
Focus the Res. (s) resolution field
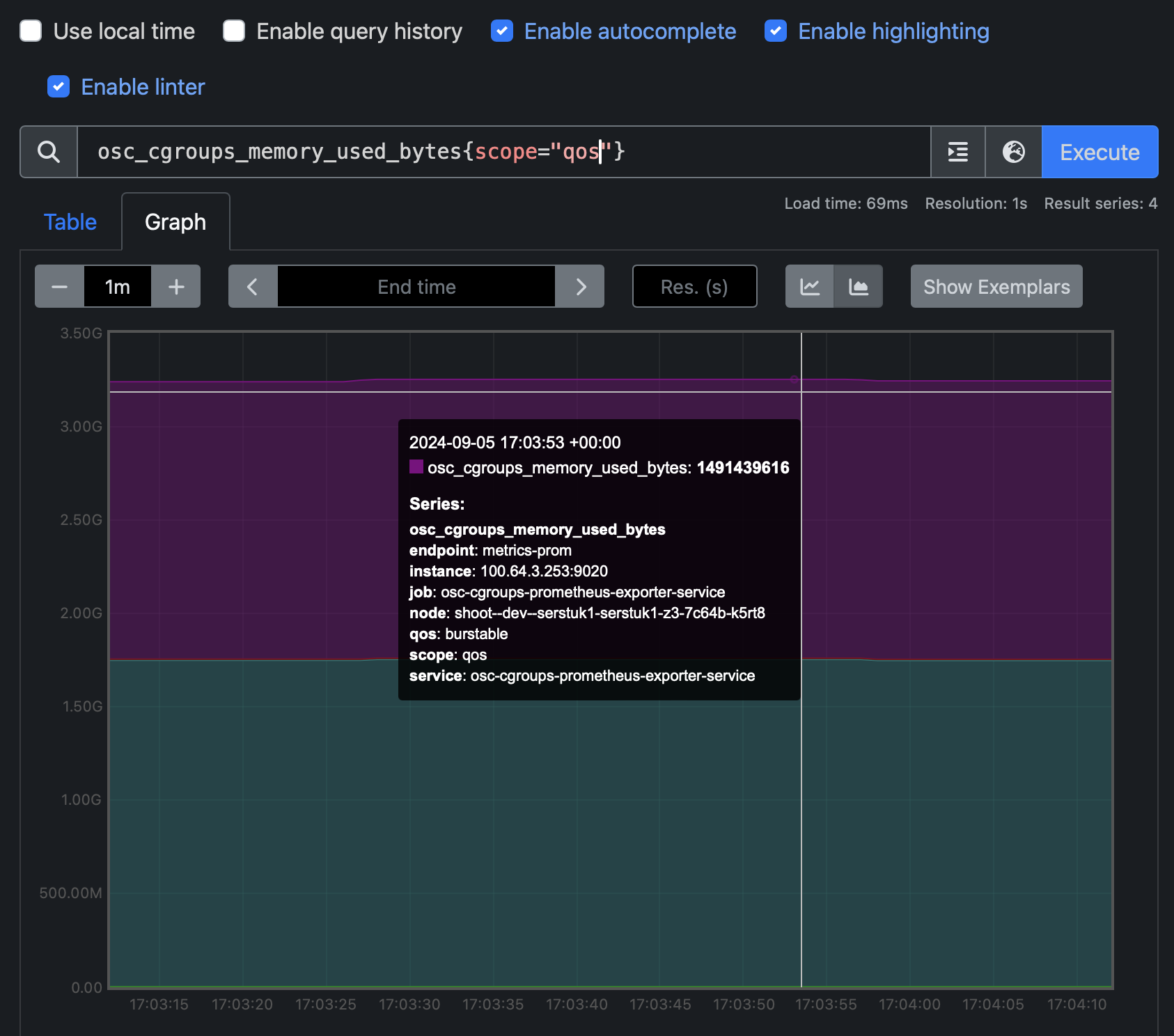694,286
